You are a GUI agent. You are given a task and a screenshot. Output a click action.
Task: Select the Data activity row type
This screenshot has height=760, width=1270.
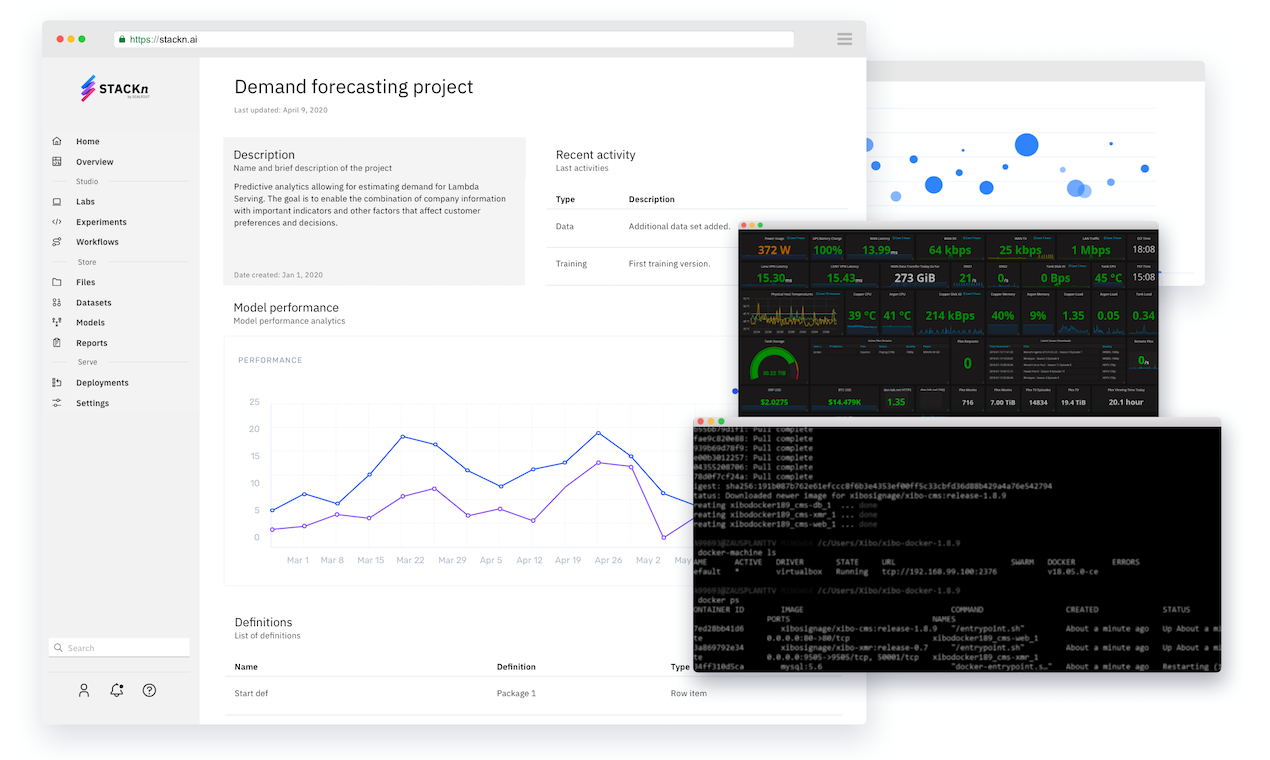565,226
